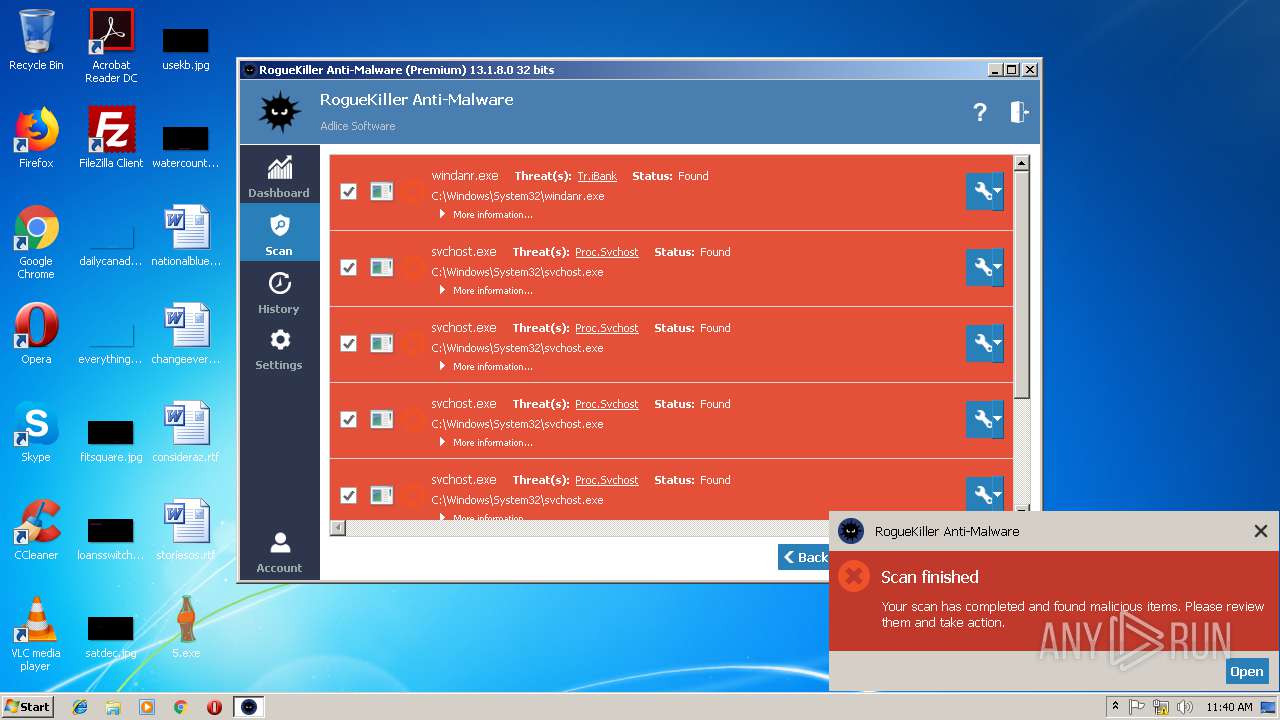Select the Opera desktop shortcut
Screen dimensions: 1280x720
point(36,334)
